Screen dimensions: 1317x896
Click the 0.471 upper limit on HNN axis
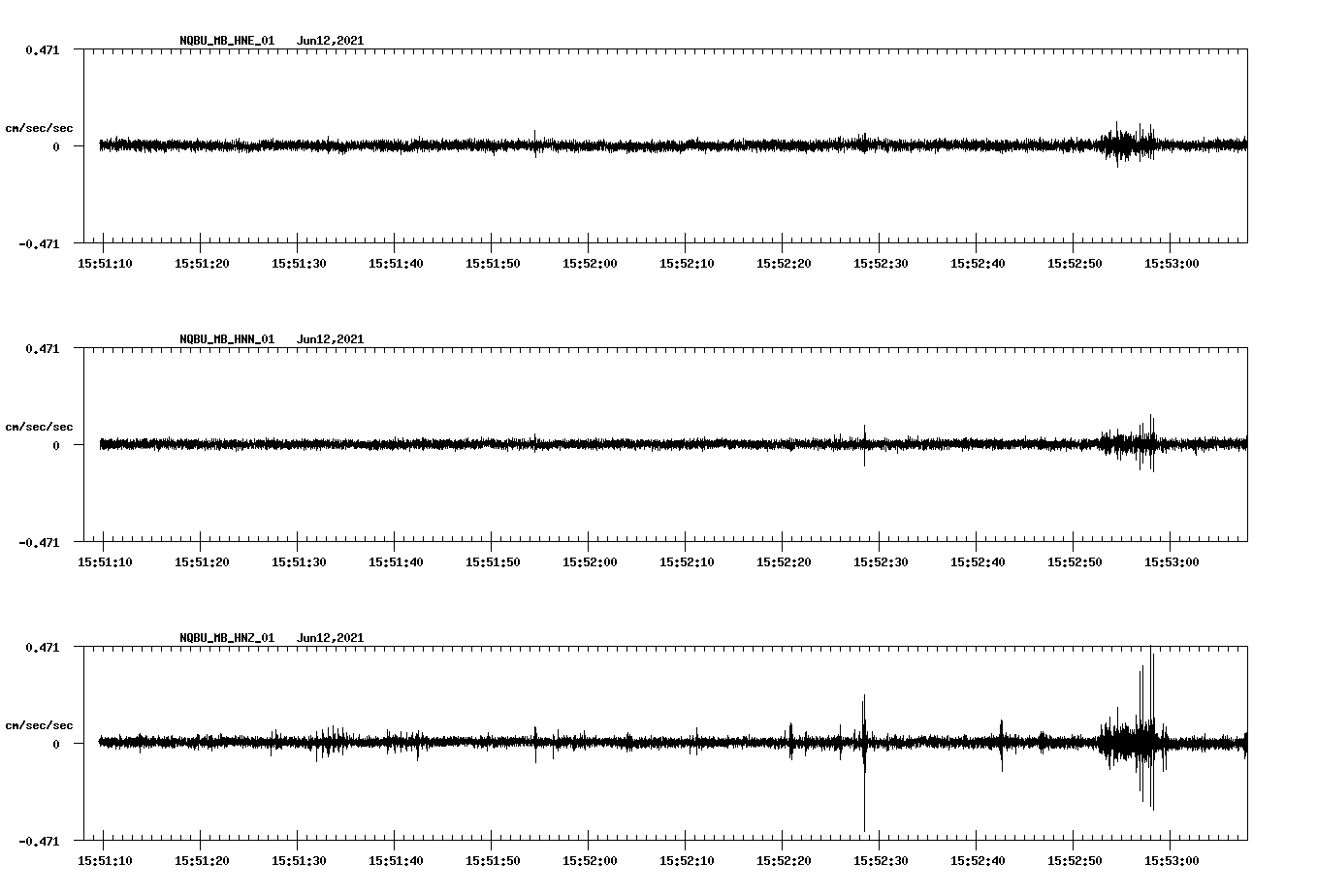[x=42, y=348]
